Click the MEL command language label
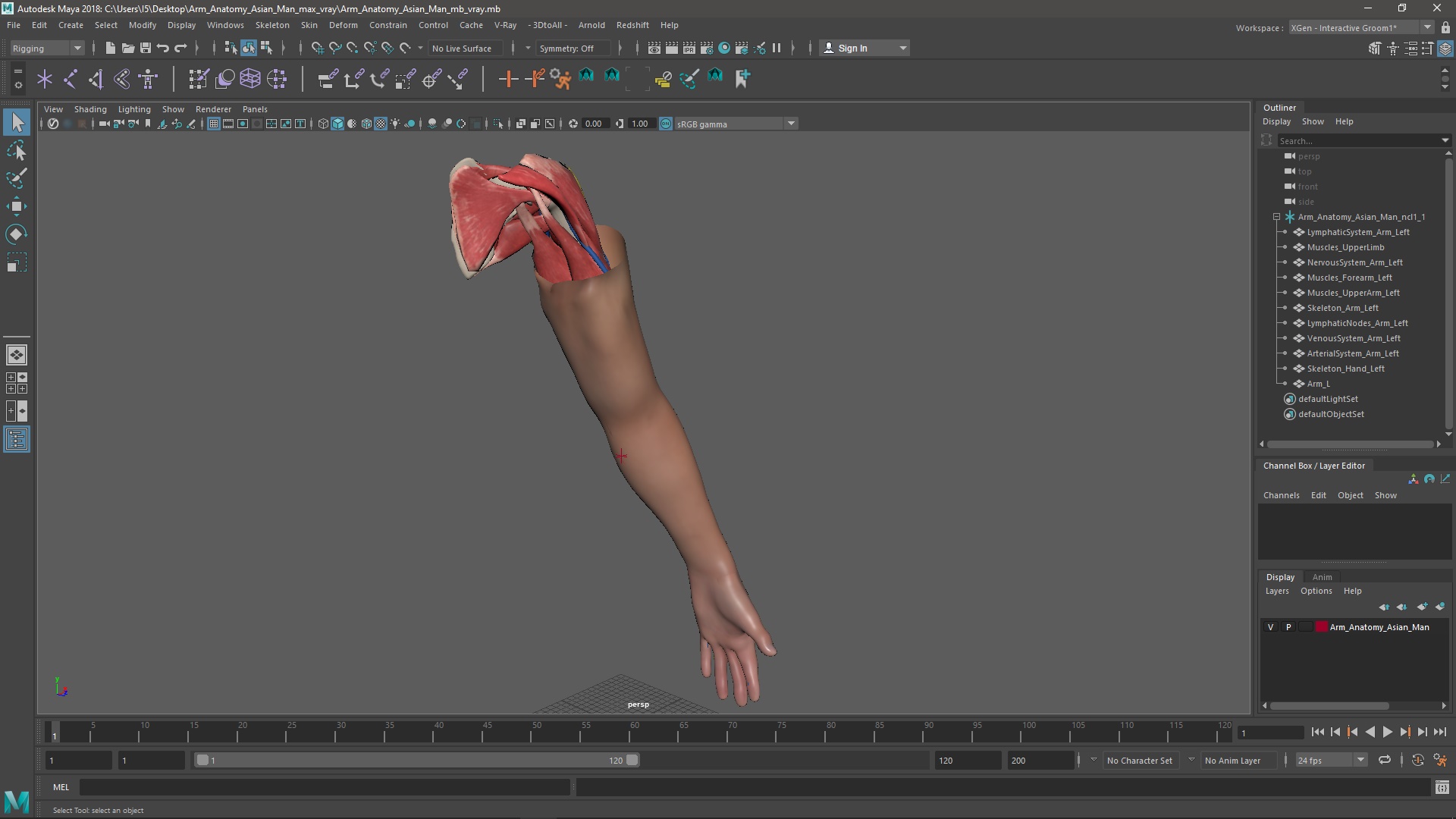Image resolution: width=1456 pixels, height=819 pixels. [x=61, y=787]
